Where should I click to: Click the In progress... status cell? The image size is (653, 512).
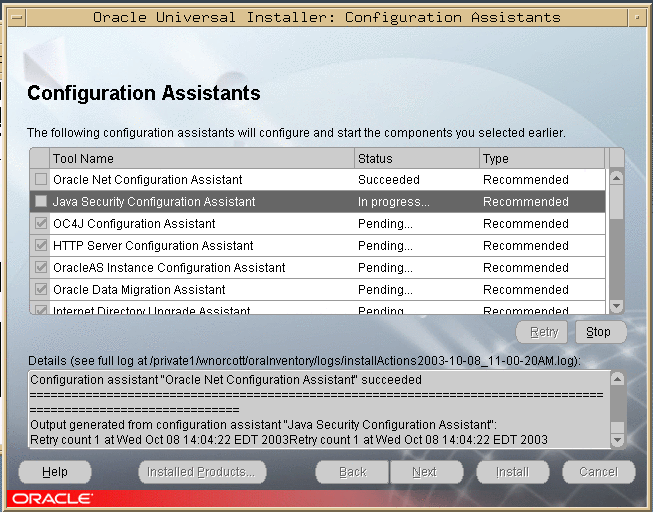coord(417,202)
